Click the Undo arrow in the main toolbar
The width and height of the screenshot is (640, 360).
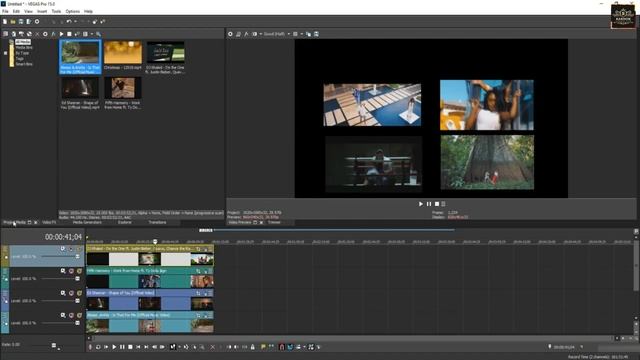pyautogui.click(x=69, y=22)
